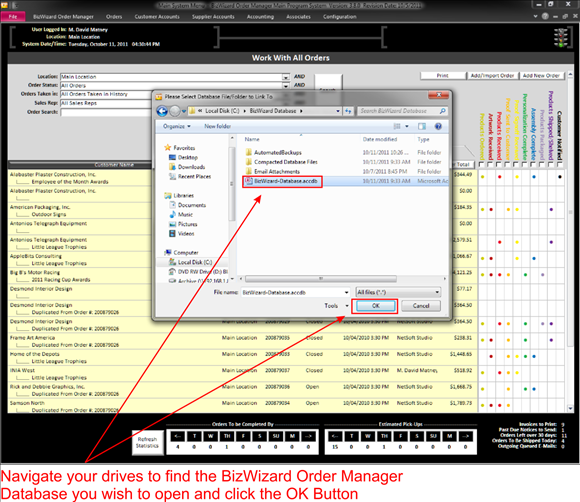The height and width of the screenshot is (502, 580).
Task: Open the ribbon help icon
Action: pyautogui.click(x=545, y=16)
